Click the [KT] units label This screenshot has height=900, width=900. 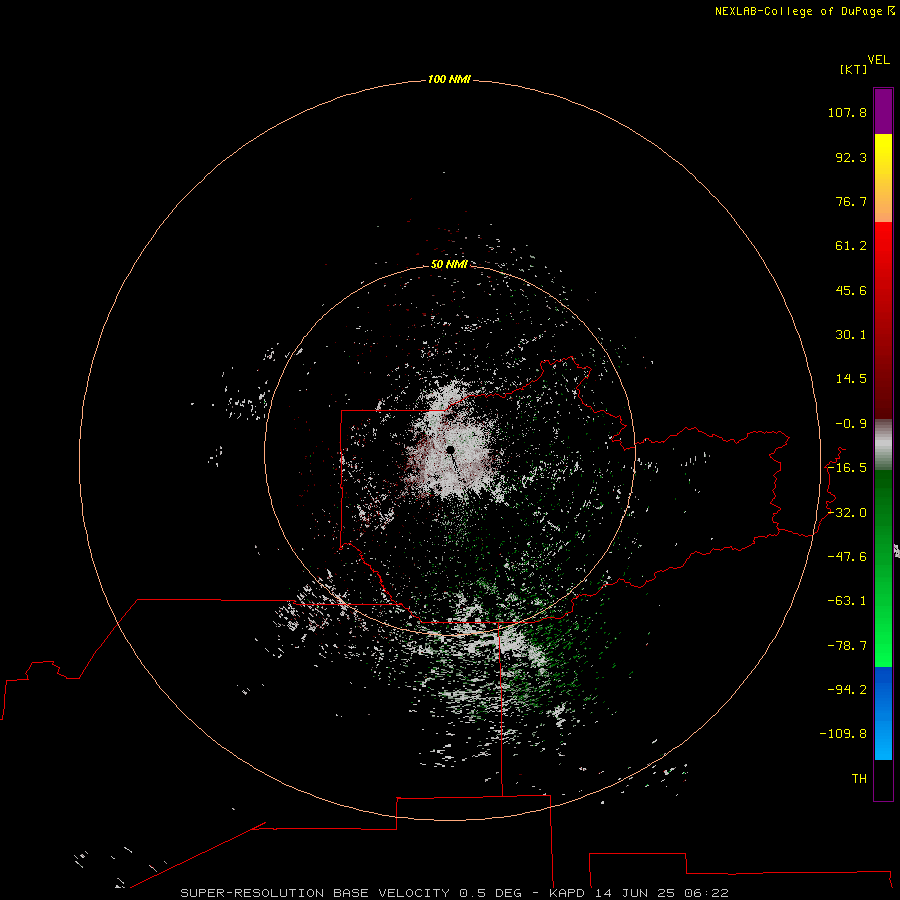[853, 69]
